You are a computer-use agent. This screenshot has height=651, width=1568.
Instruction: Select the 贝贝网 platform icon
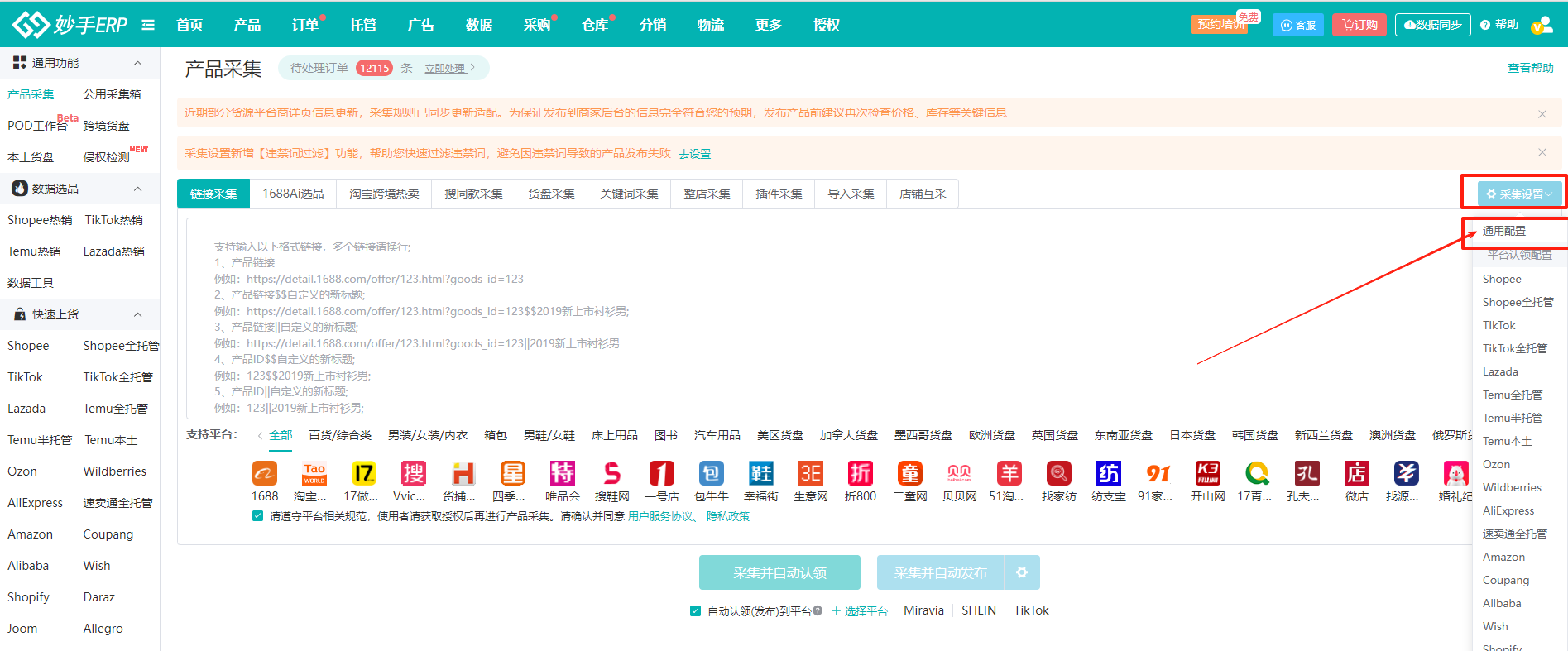[x=960, y=474]
